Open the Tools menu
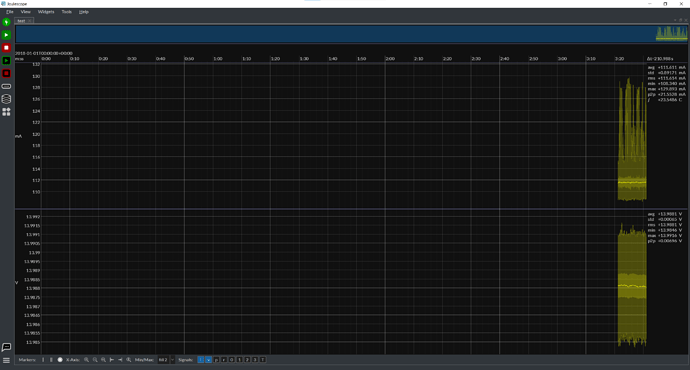Image resolution: width=690 pixels, height=370 pixels. (66, 12)
